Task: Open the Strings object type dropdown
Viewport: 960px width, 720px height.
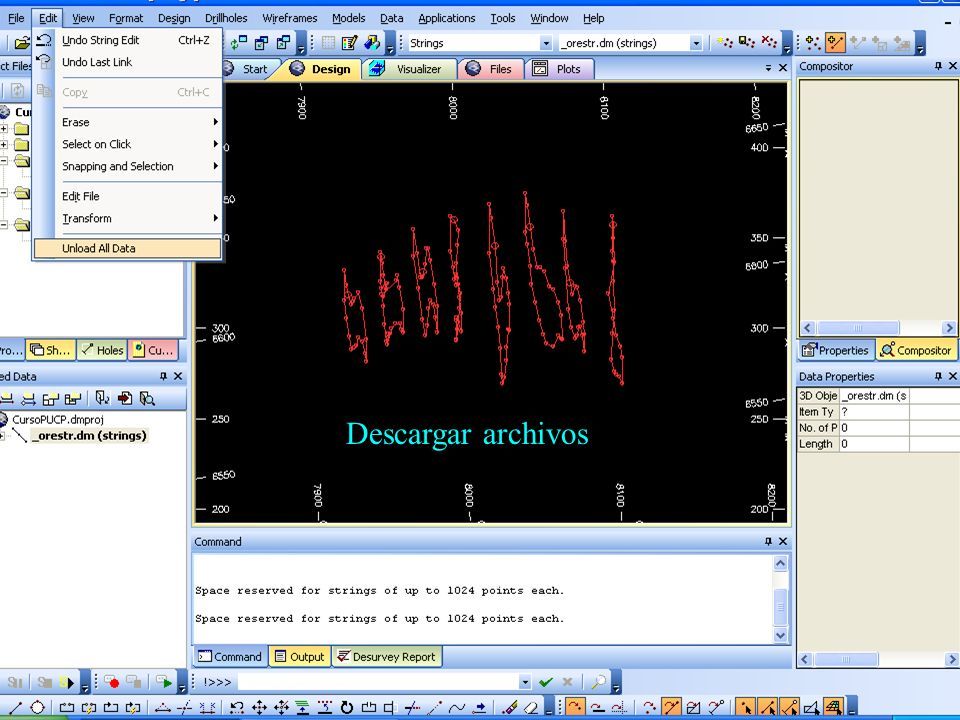Action: click(545, 43)
